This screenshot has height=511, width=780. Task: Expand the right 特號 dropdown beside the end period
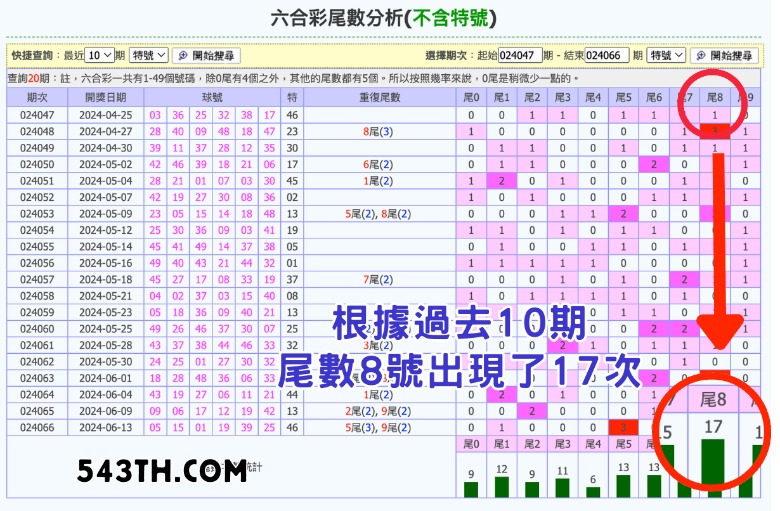click(x=665, y=56)
